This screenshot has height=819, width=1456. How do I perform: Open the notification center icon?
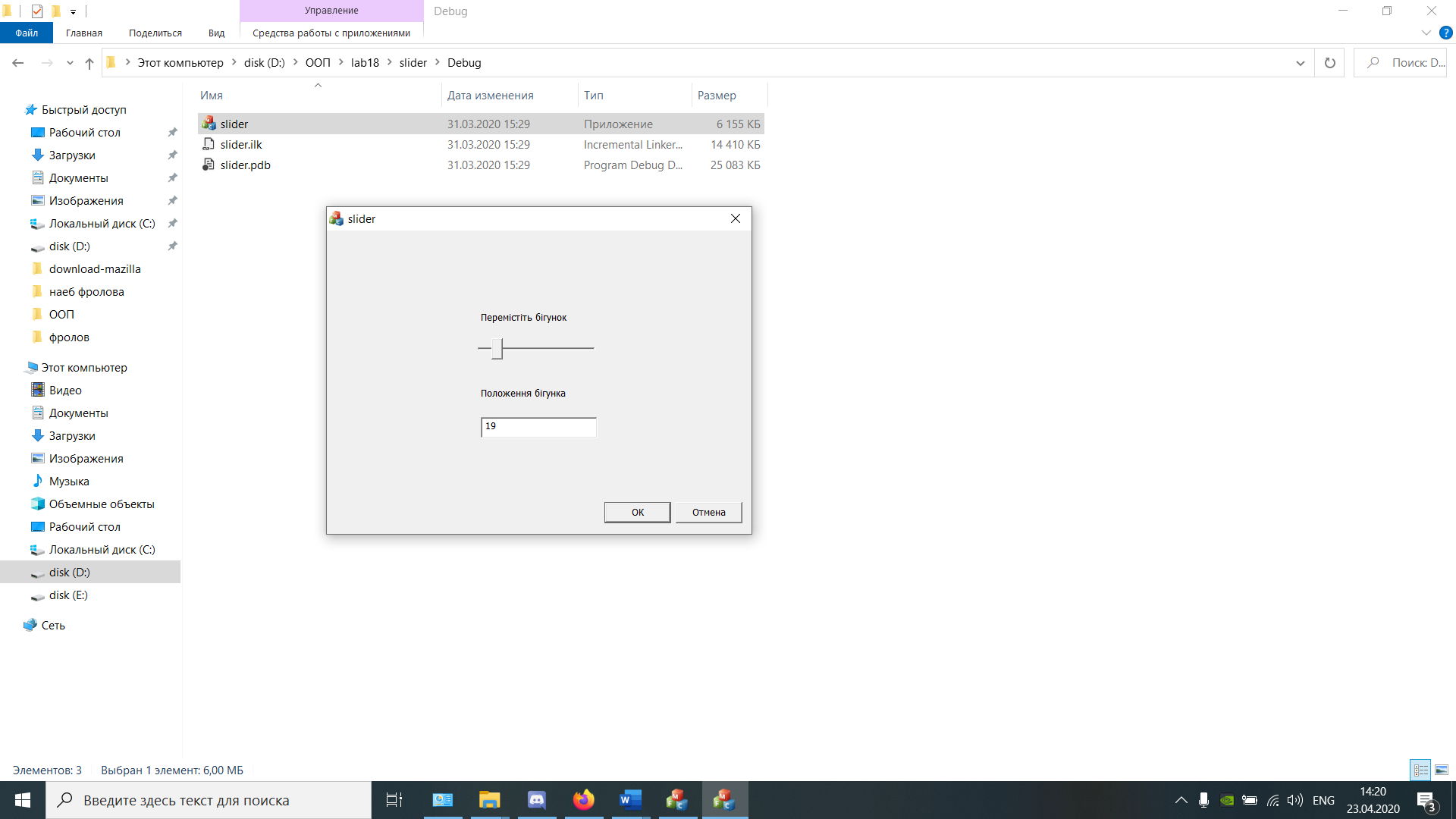(x=1426, y=800)
